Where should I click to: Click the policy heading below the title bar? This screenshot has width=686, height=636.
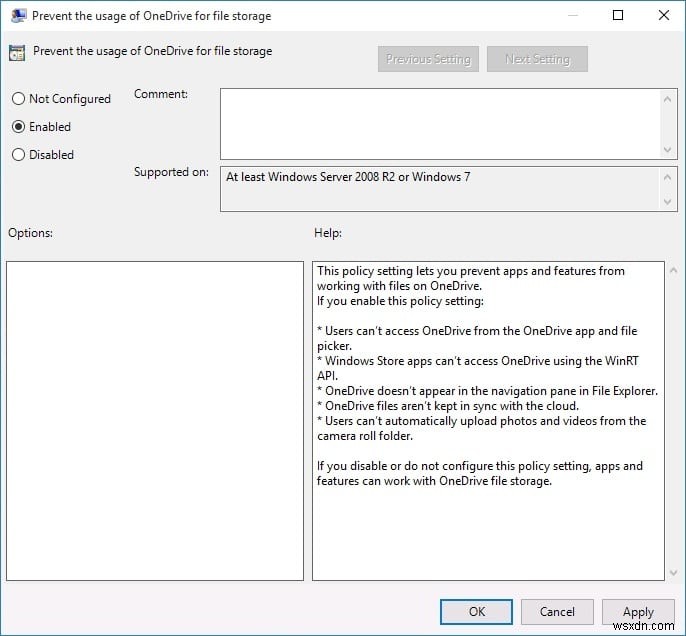tap(152, 51)
